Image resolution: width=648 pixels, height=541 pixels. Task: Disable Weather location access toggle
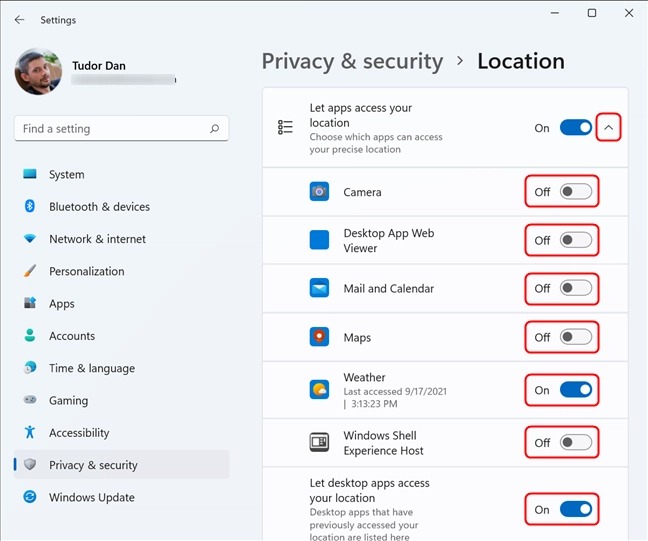(x=576, y=390)
